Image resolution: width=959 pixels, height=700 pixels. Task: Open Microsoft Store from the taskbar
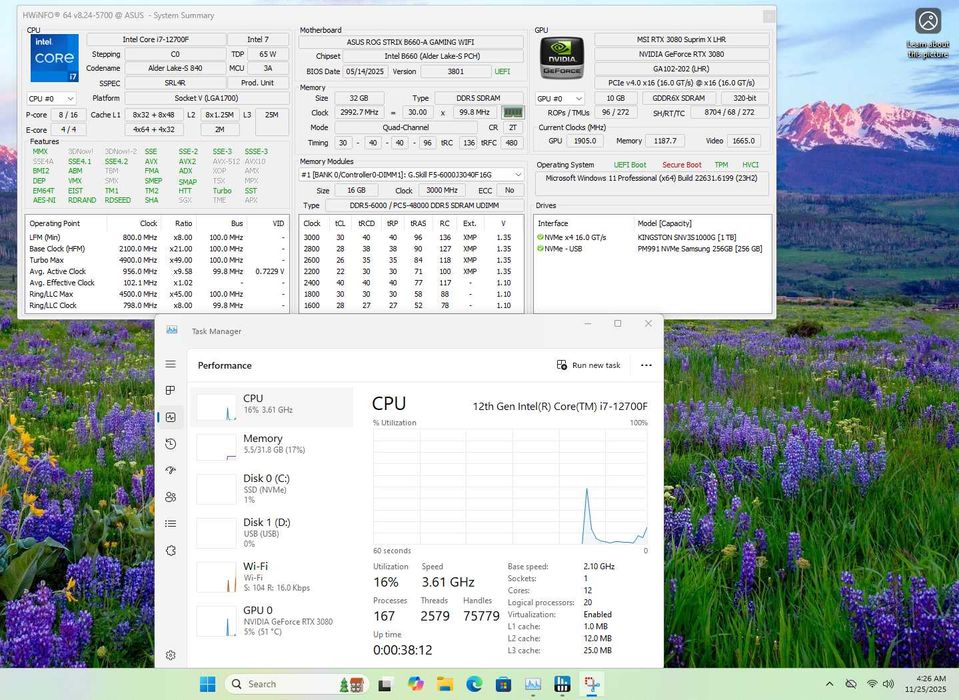(503, 684)
